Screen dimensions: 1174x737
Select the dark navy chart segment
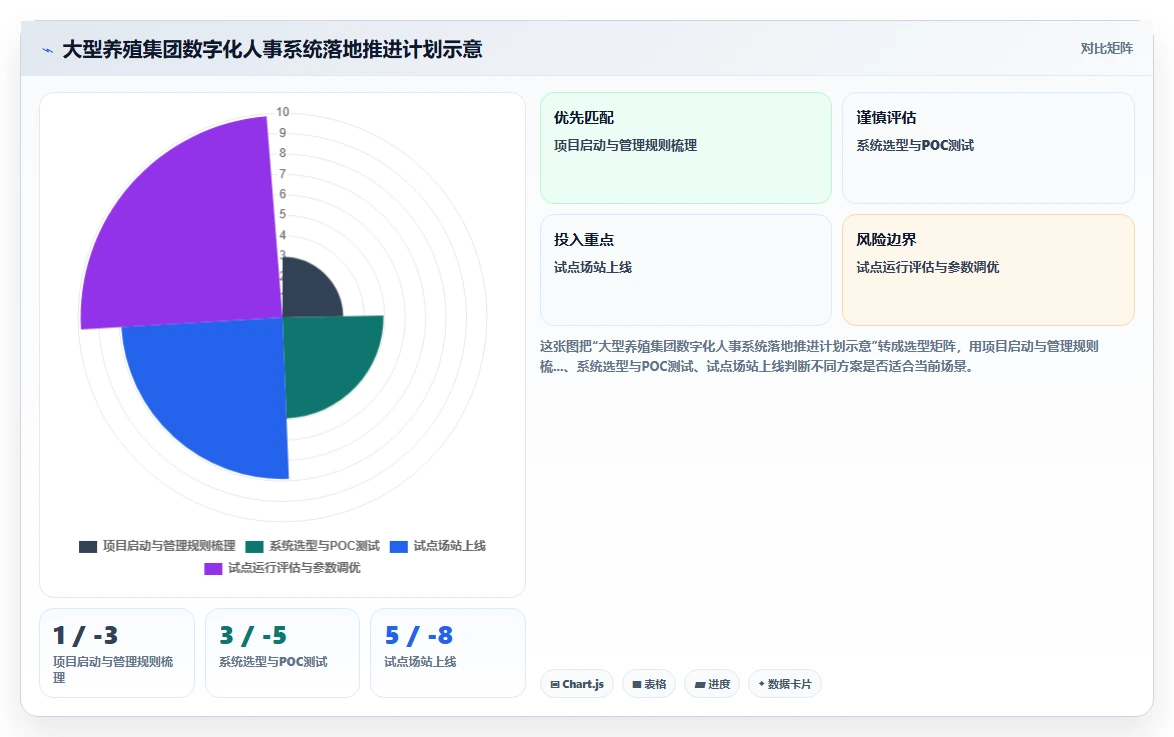307,292
